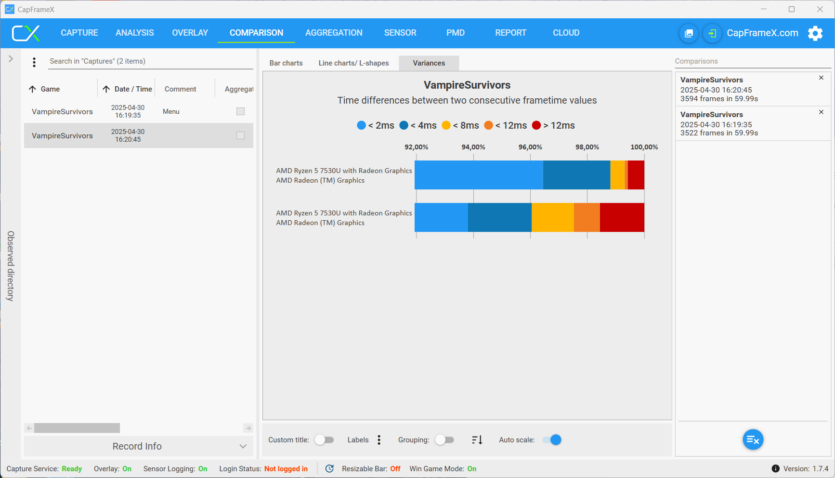835x478 pixels.
Task: Open Labels three-dot options menu
Action: 379,440
